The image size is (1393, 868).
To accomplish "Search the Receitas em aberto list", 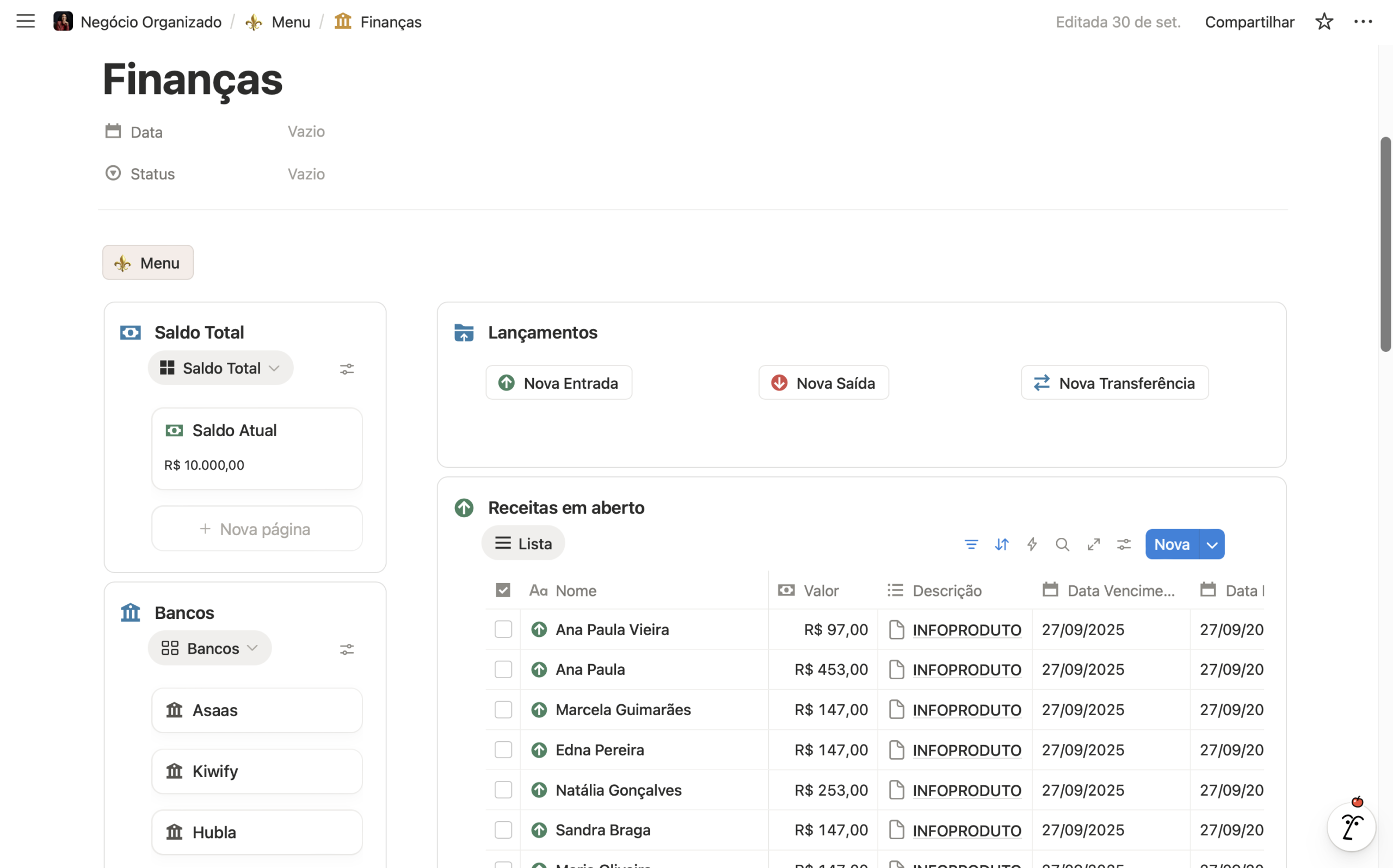I will tap(1062, 544).
